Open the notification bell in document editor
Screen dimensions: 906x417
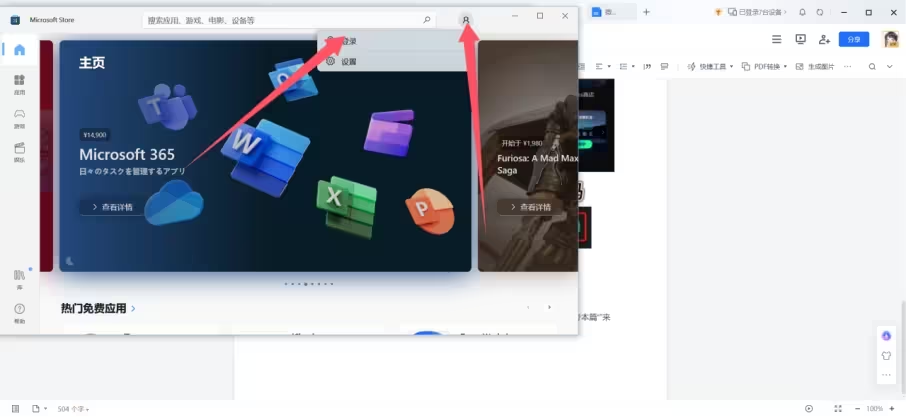pos(802,12)
